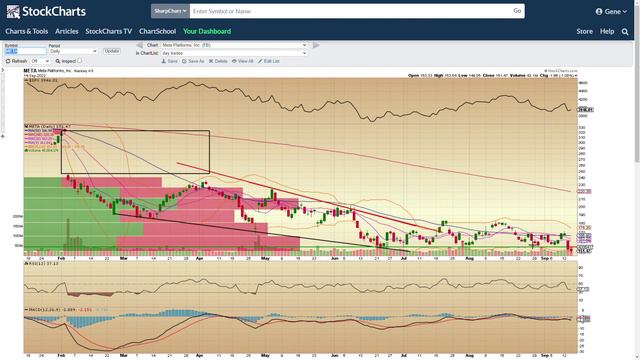The height and width of the screenshot is (360, 640).
Task: Click Edit List
Action: tap(269, 61)
